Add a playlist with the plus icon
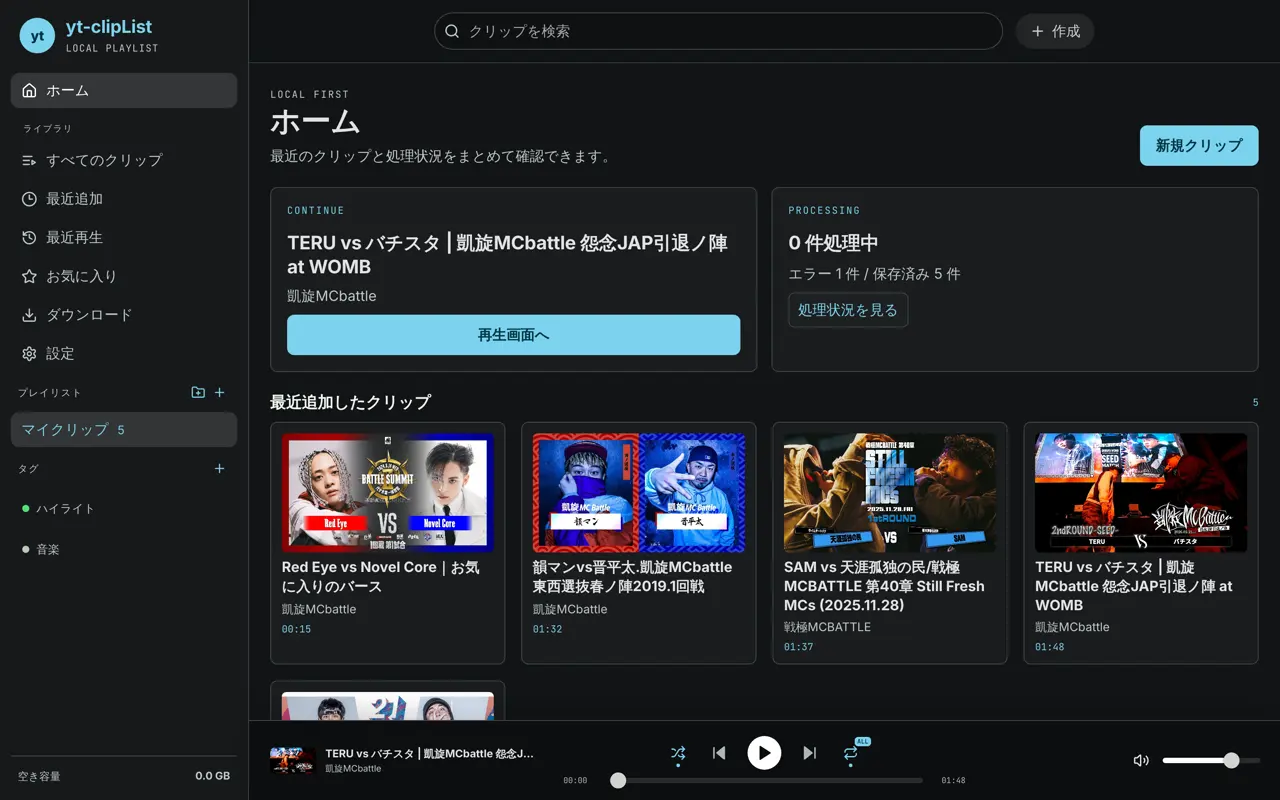Screen dimensions: 1280x800 pos(220,393)
